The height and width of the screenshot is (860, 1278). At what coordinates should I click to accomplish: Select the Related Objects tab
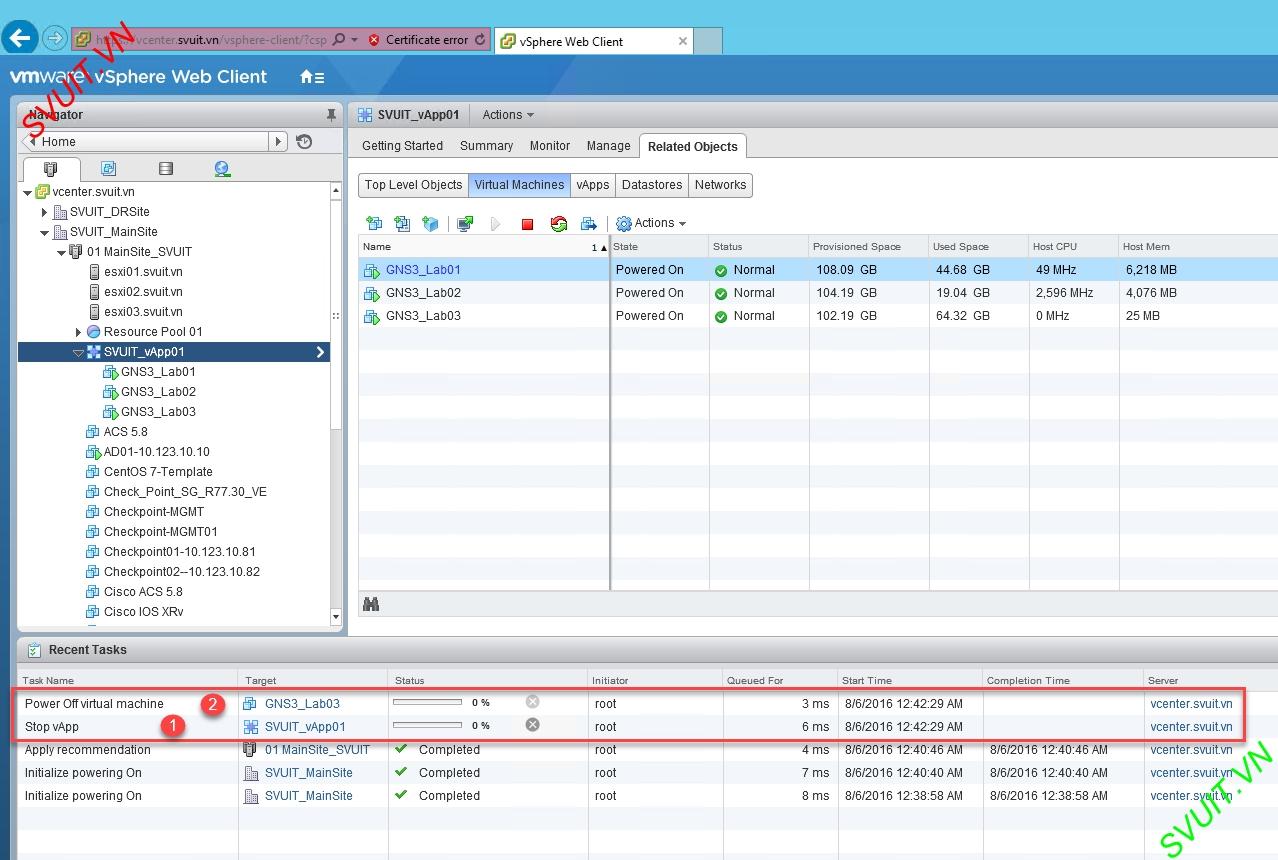[692, 146]
